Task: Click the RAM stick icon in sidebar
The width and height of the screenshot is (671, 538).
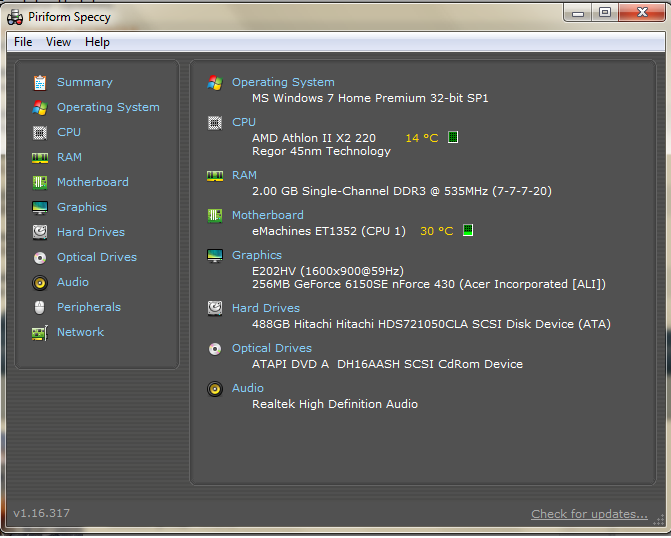Action: [x=40, y=158]
